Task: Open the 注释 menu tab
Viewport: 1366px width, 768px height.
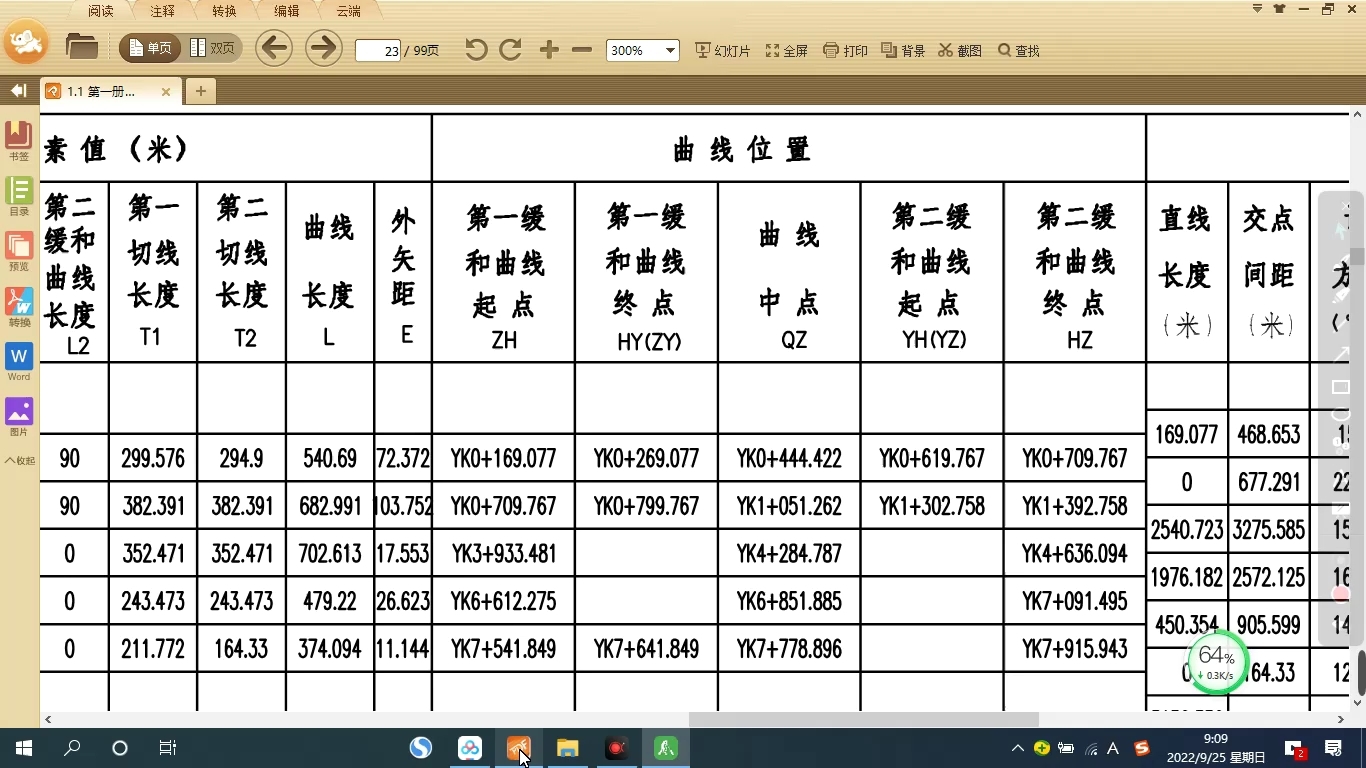Action: pos(162,11)
